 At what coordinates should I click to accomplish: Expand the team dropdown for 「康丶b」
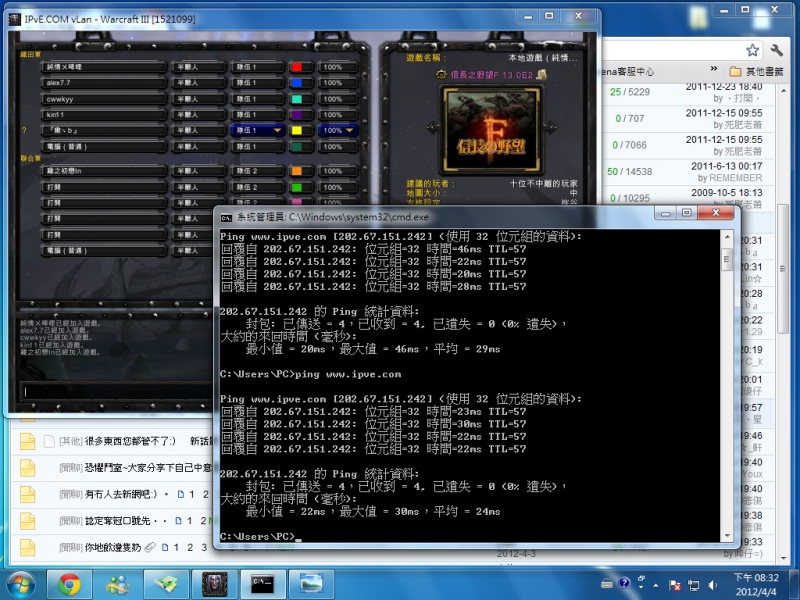277,130
